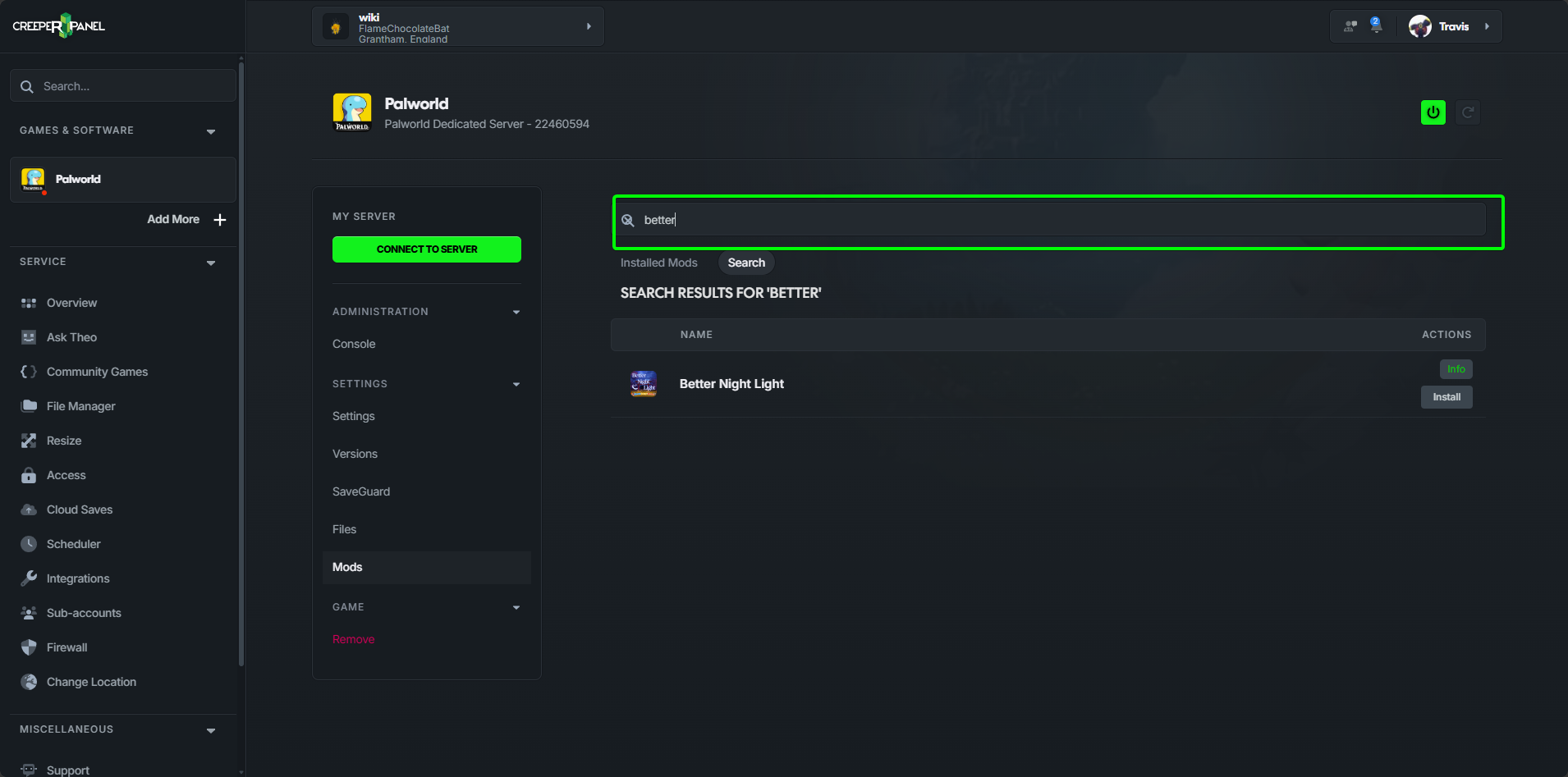1568x777 pixels.
Task: Click the green server power icon
Action: tap(1433, 112)
